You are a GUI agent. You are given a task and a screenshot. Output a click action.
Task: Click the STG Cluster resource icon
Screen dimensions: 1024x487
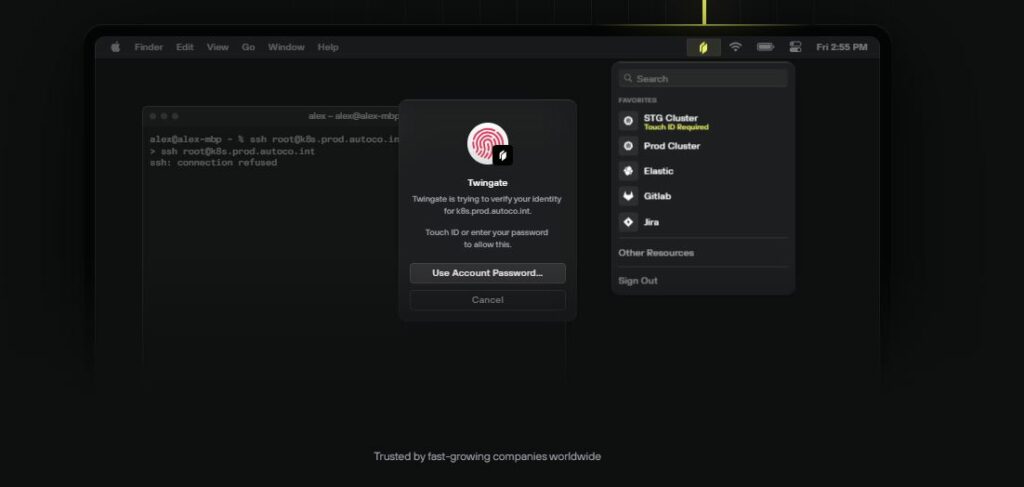click(628, 121)
